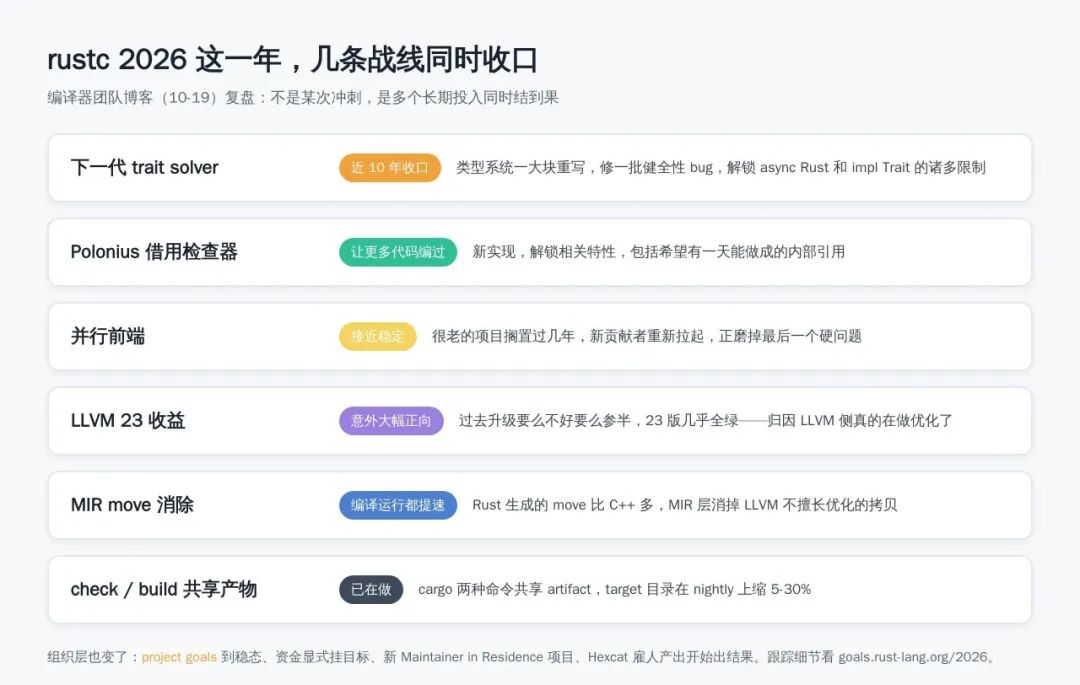Select the "Polonius 借用检查器" card title
The width and height of the screenshot is (1080, 685).
[x=154, y=252]
